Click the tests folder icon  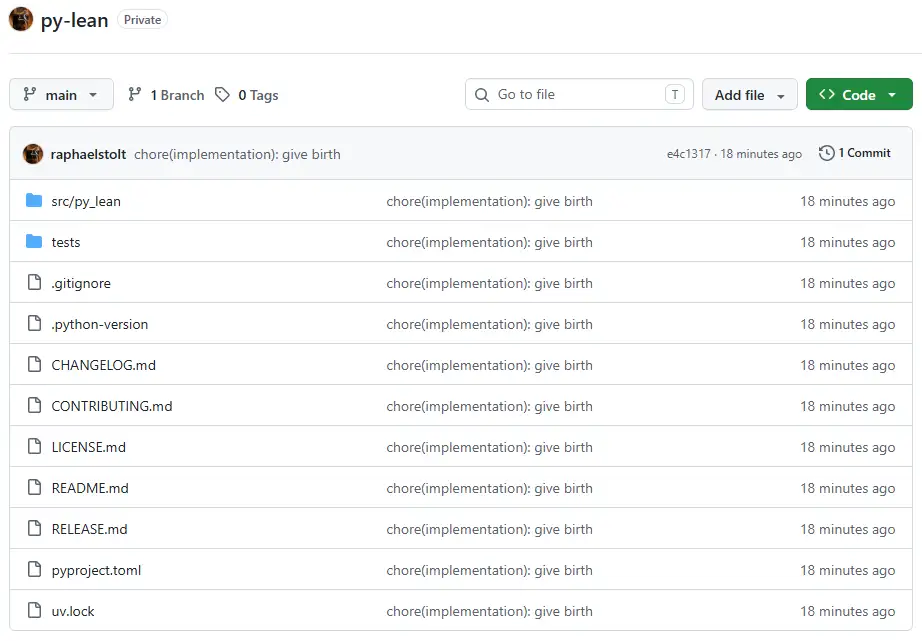34,242
